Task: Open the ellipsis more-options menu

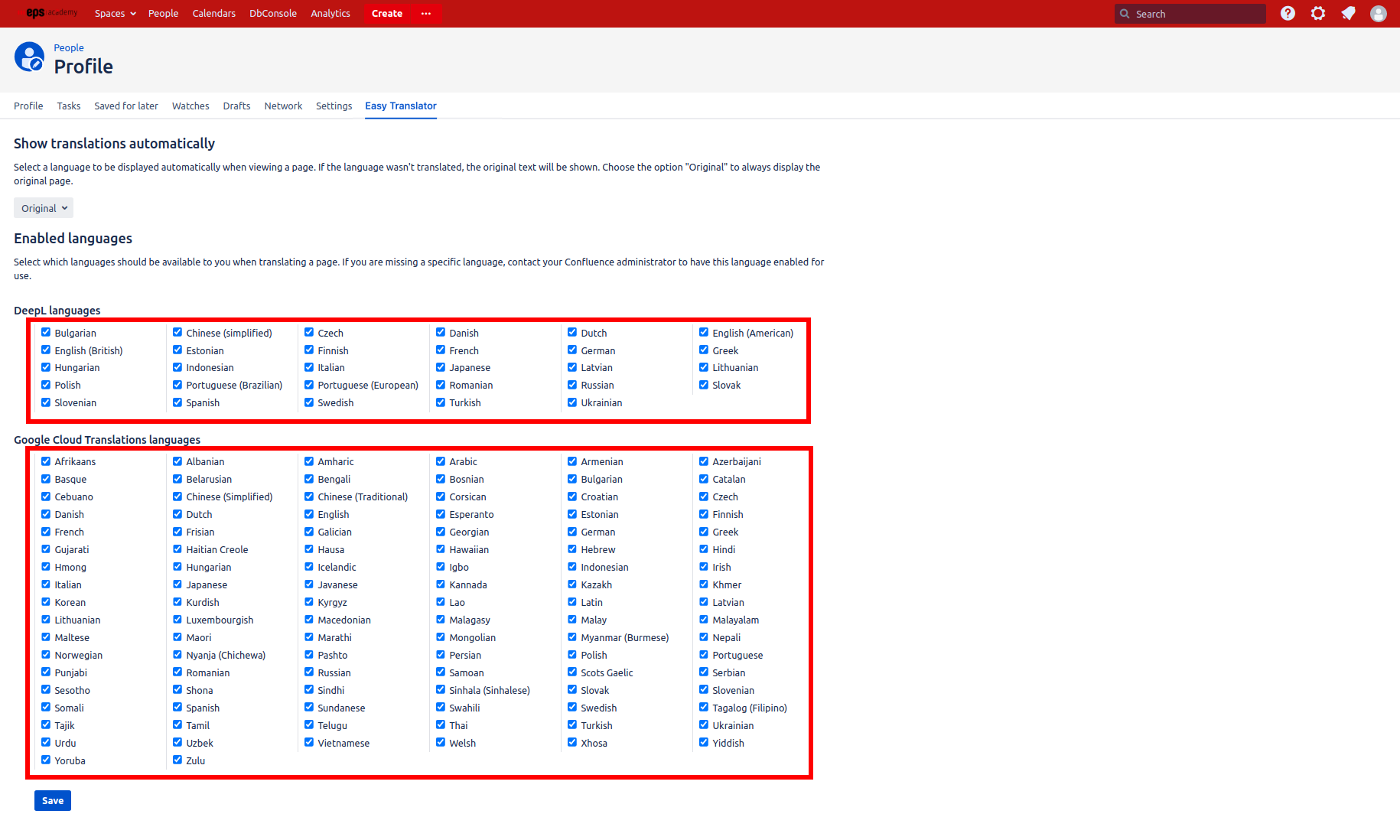Action: click(x=426, y=13)
